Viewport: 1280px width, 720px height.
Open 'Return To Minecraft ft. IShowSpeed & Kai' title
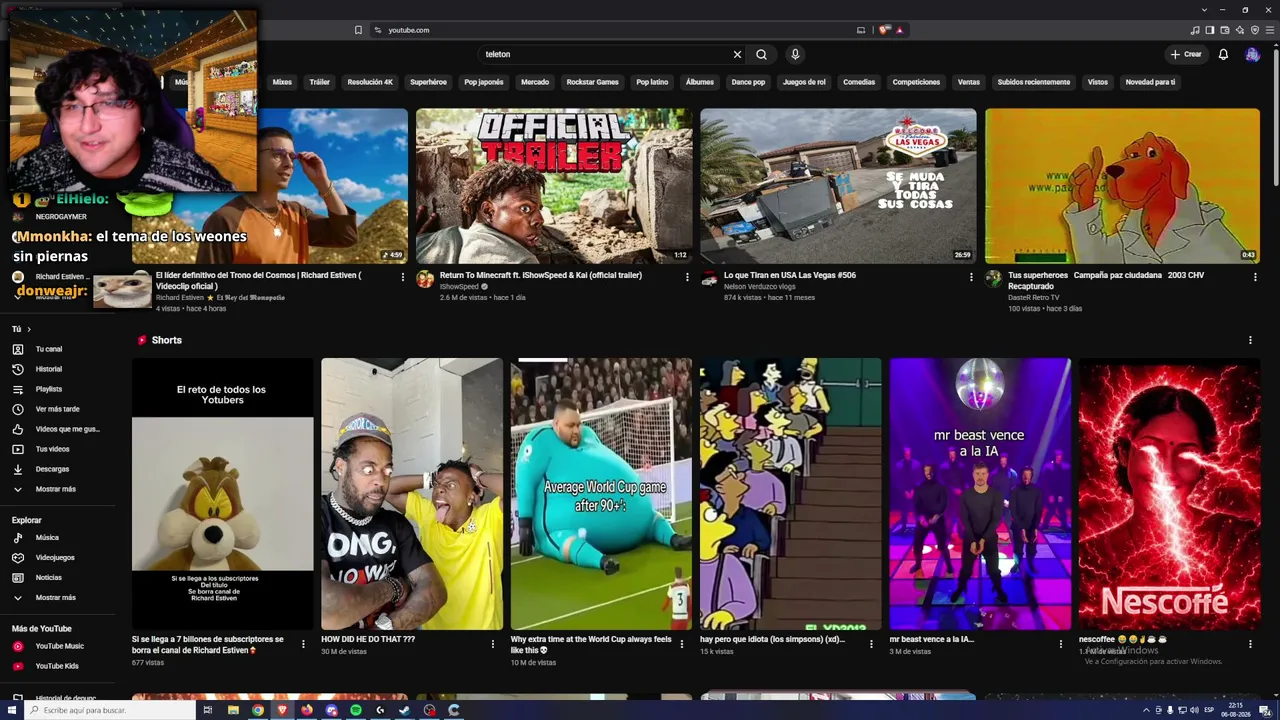pyautogui.click(x=541, y=275)
